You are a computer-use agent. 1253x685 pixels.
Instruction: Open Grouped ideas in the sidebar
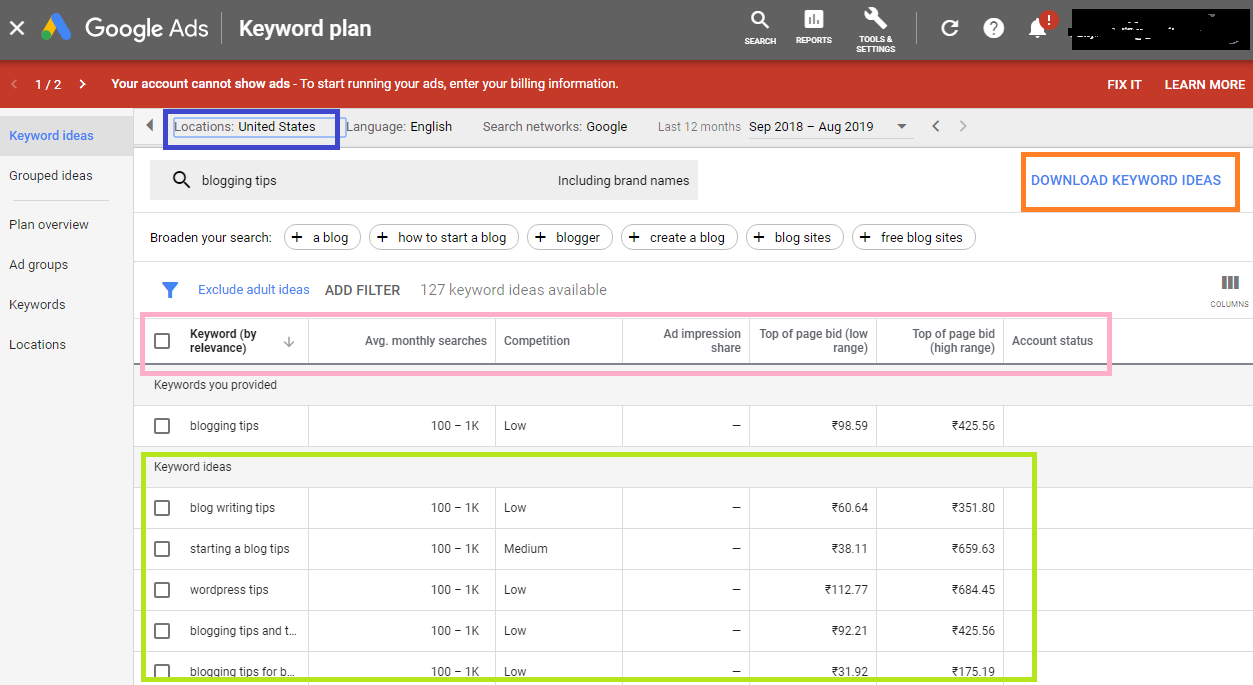[51, 176]
